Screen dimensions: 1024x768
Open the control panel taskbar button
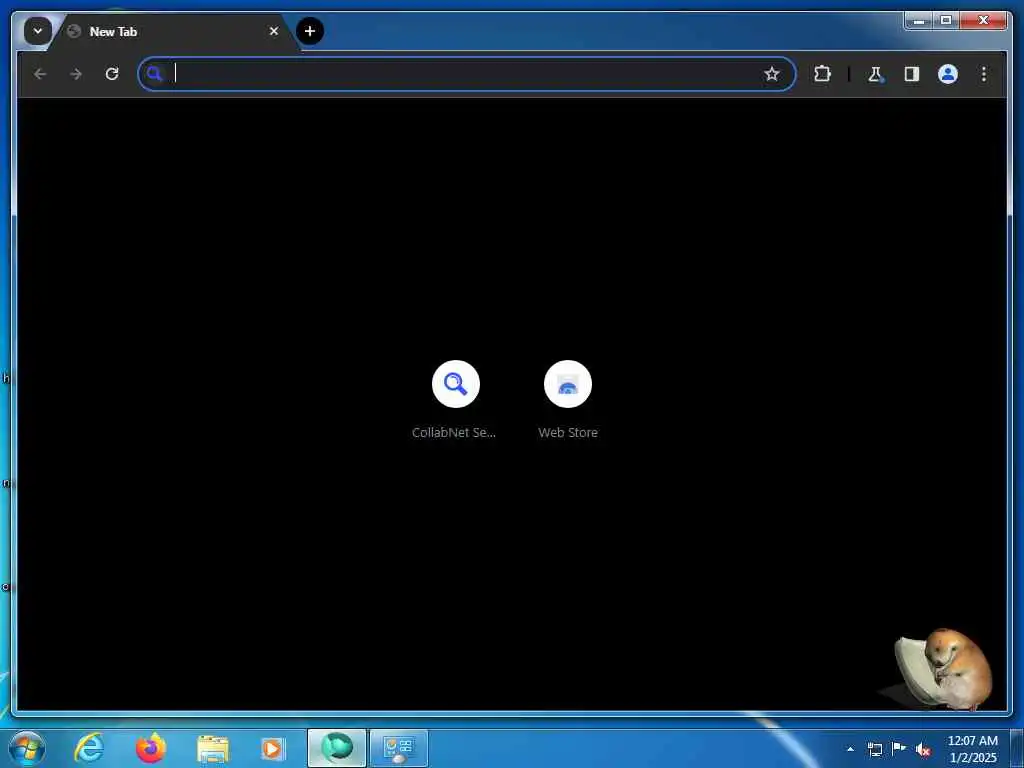coord(399,748)
